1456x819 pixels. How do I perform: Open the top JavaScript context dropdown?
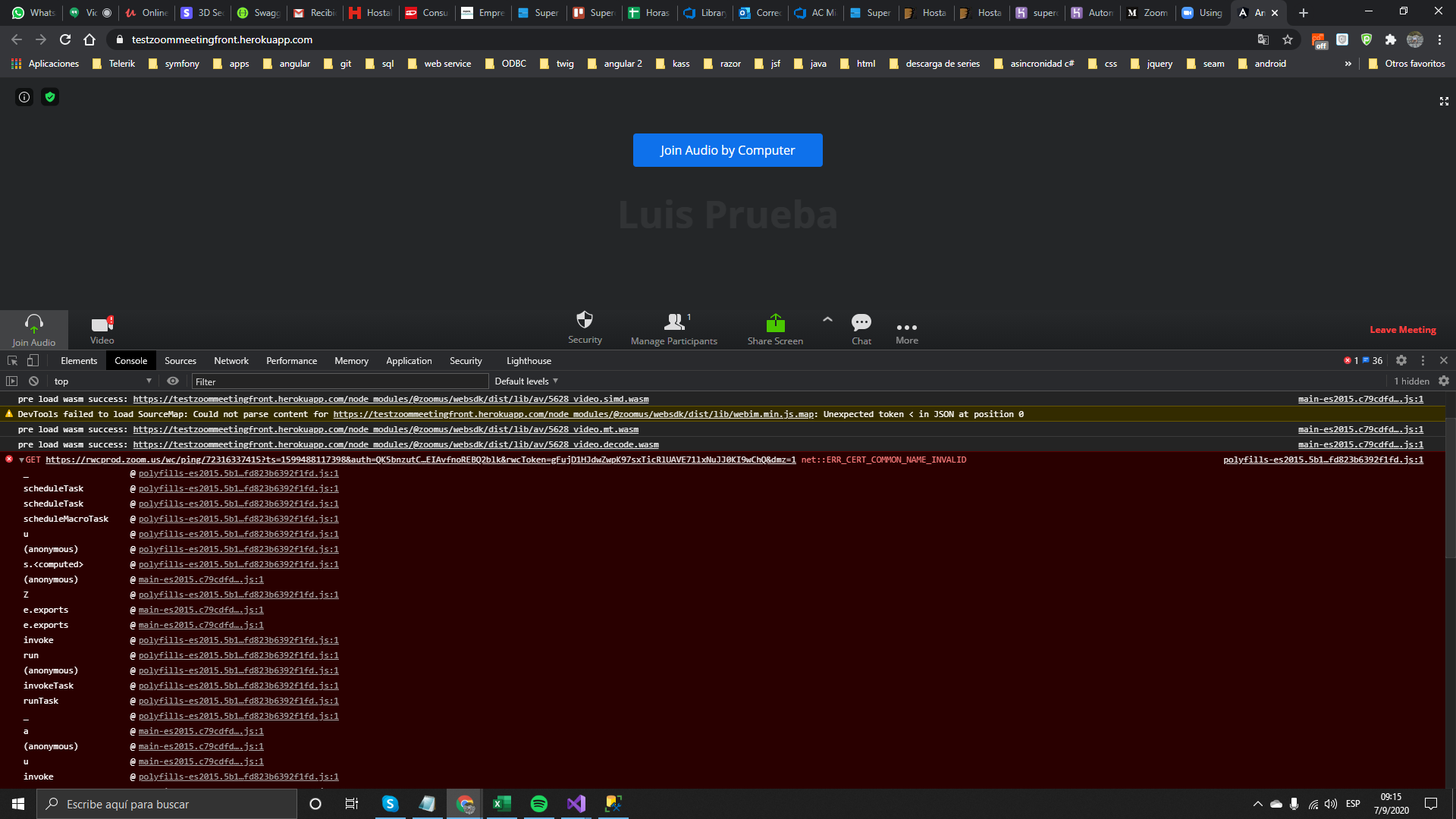(x=102, y=381)
